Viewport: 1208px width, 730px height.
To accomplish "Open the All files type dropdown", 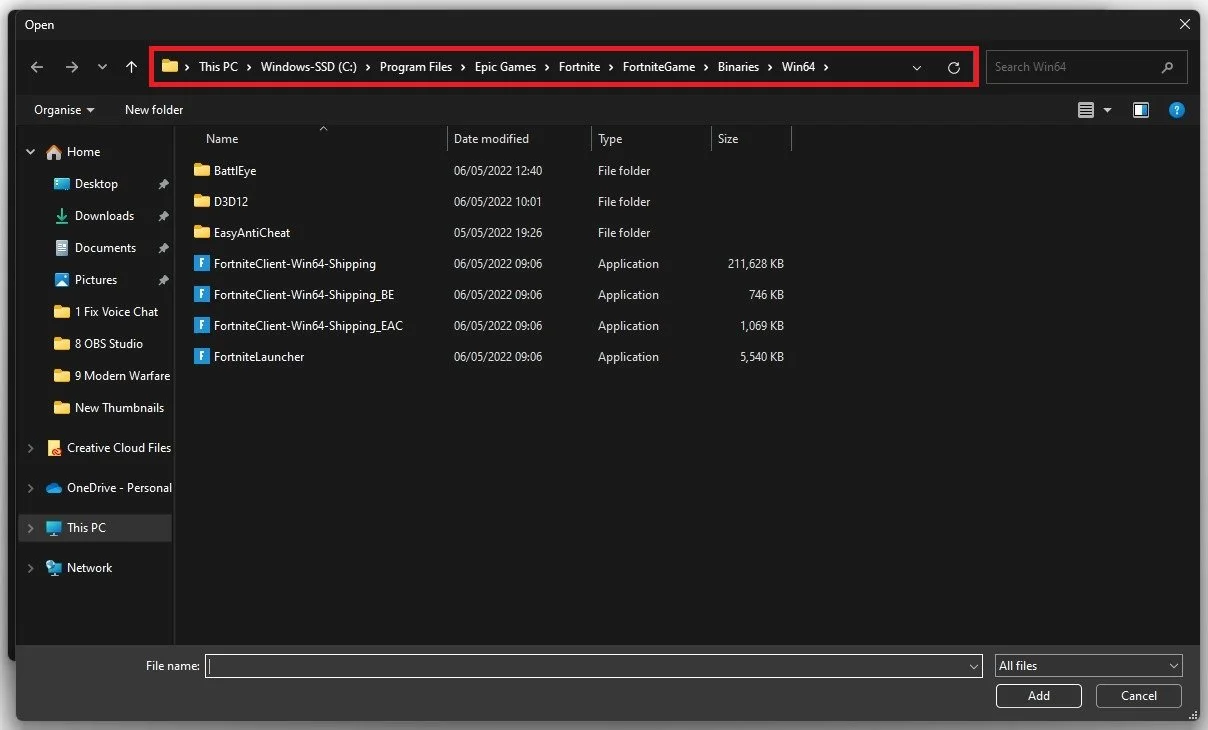I will tap(1089, 666).
